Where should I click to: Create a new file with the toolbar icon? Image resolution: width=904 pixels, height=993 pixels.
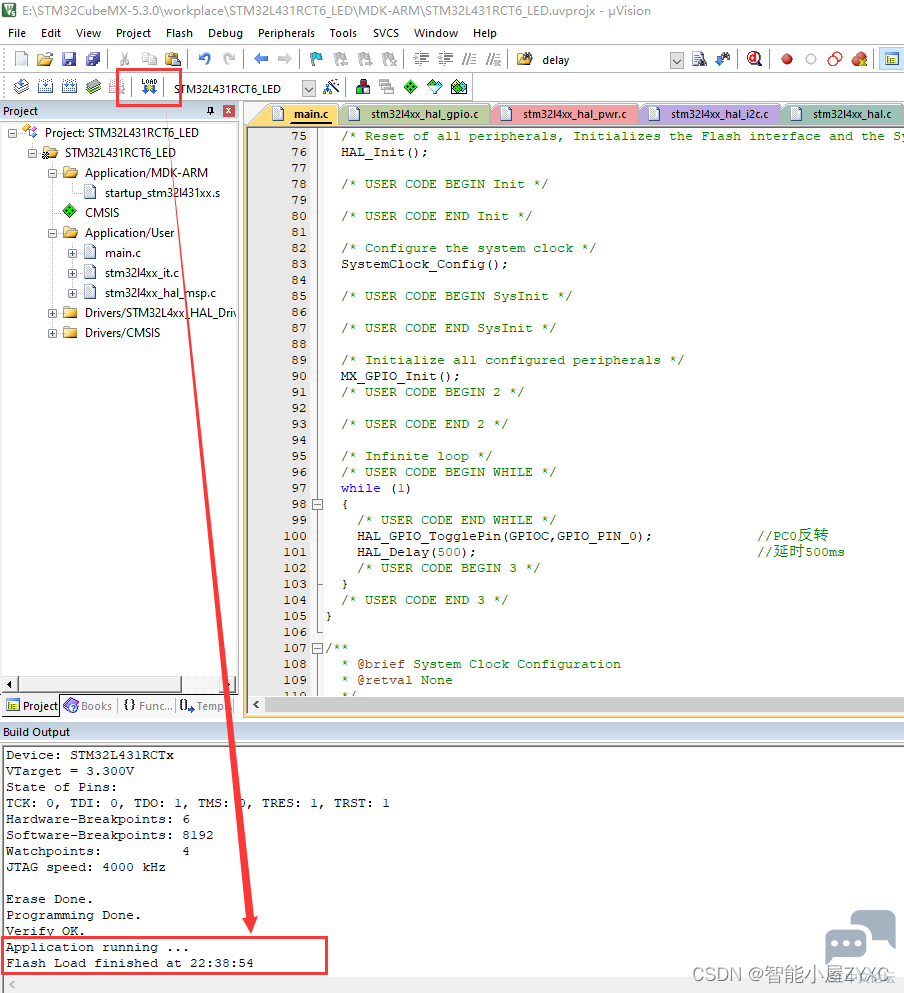(21, 59)
